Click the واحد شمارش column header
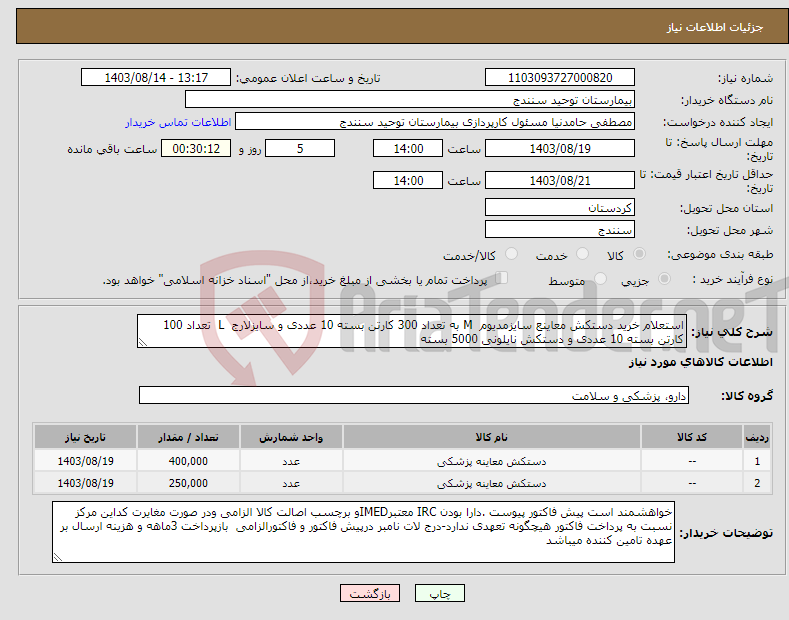The height and width of the screenshot is (620, 789). [291, 437]
